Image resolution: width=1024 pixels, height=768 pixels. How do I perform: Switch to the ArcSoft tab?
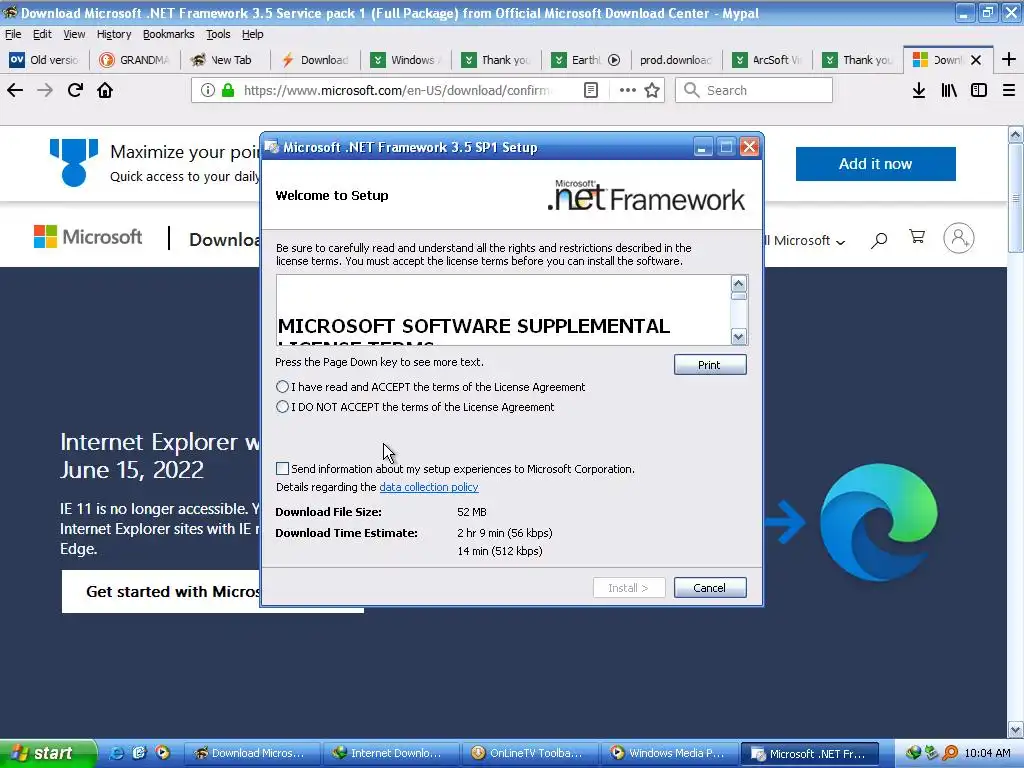click(768, 59)
